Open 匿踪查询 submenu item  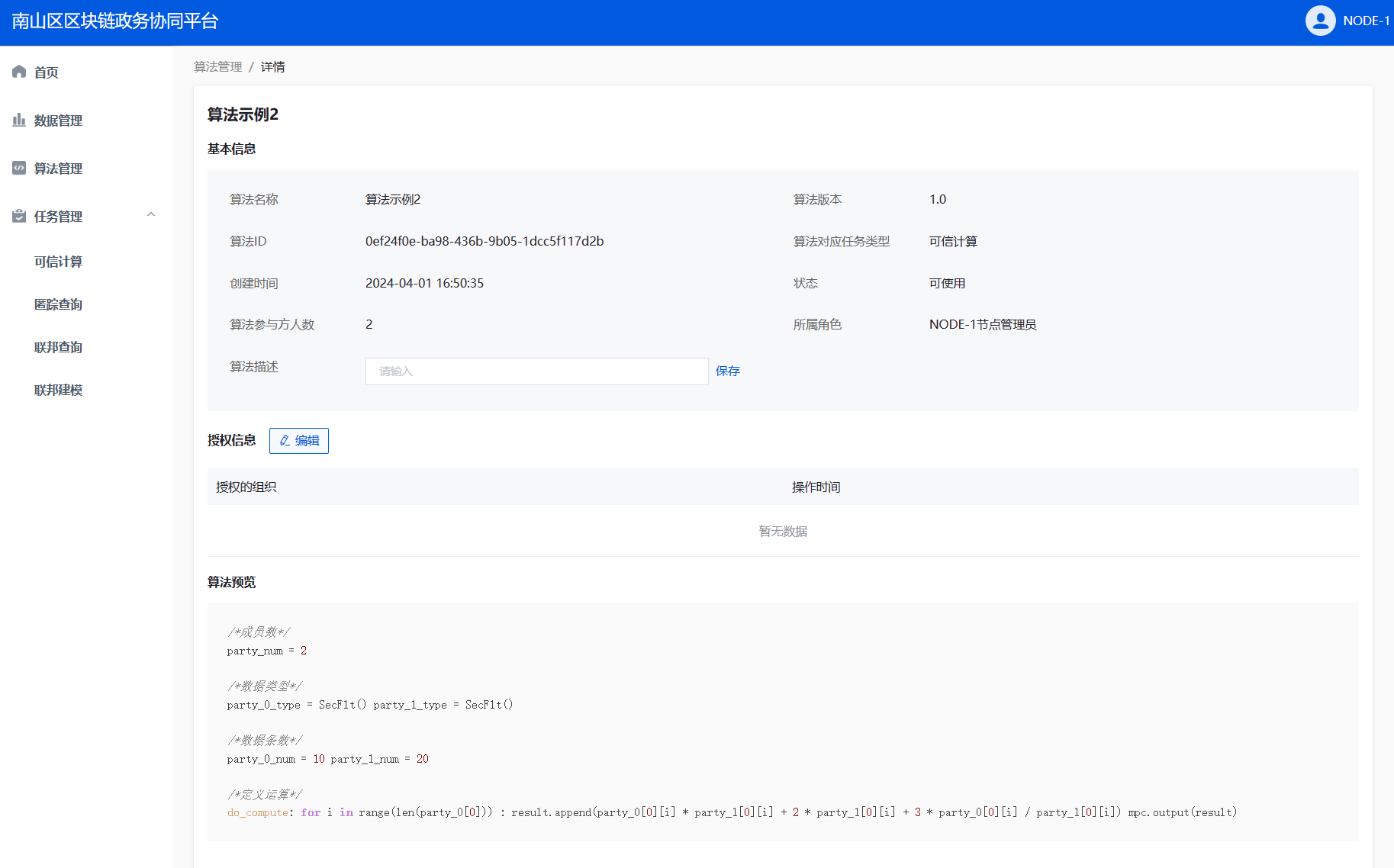tap(58, 304)
